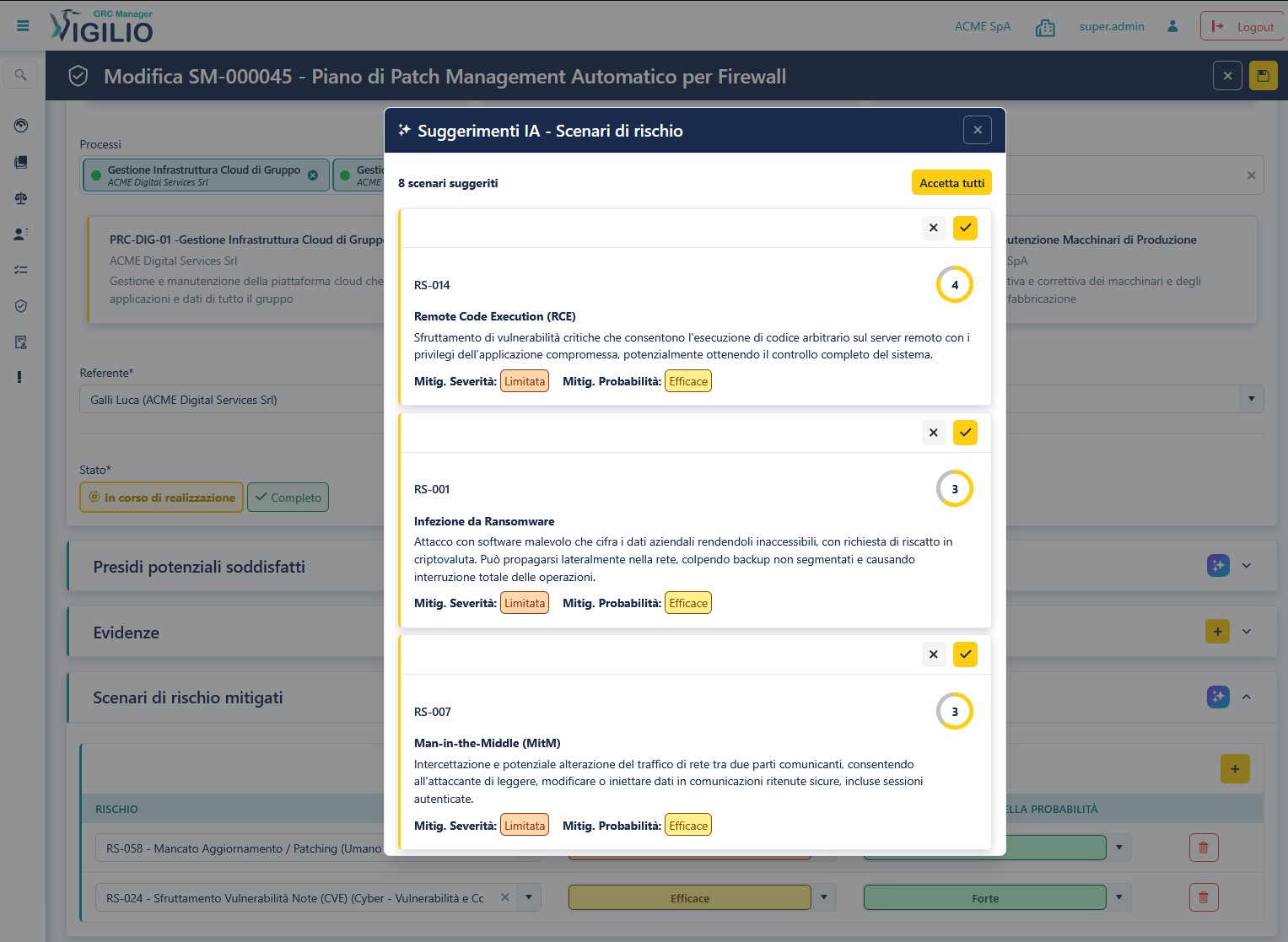This screenshot has height=942, width=1288.
Task: Click super.admin username
Action: (x=1112, y=26)
